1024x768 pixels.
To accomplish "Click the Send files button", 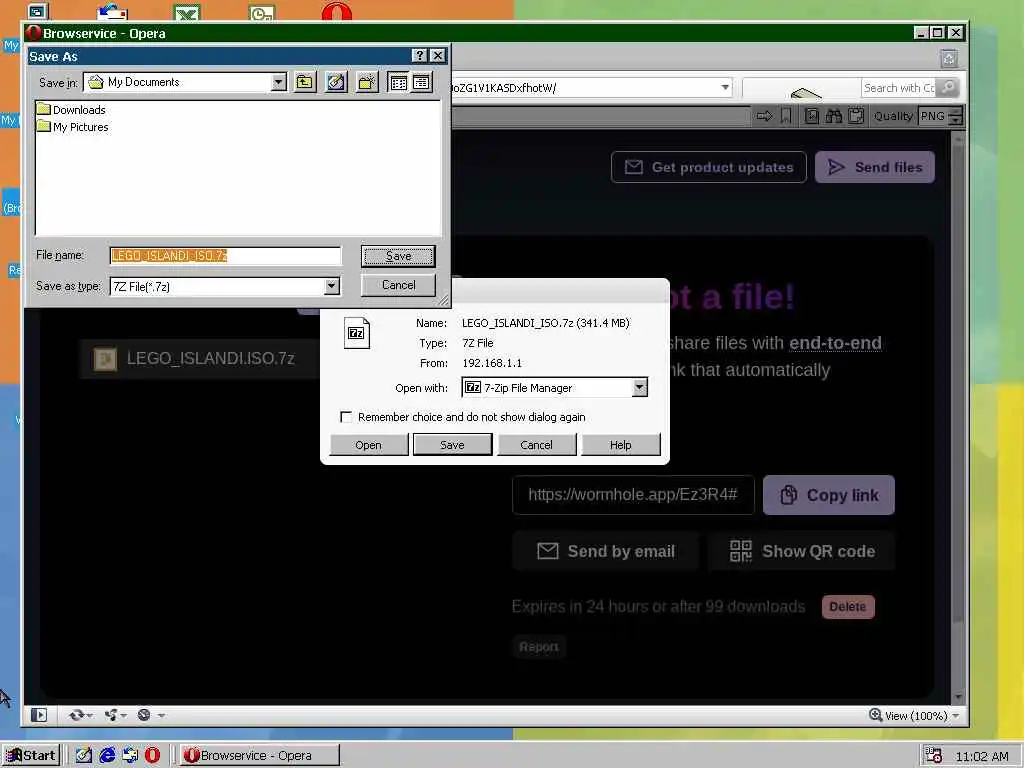I will click(x=875, y=167).
